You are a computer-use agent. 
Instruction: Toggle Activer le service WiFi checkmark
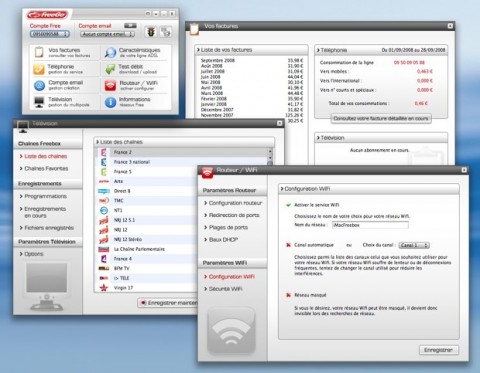coord(288,205)
